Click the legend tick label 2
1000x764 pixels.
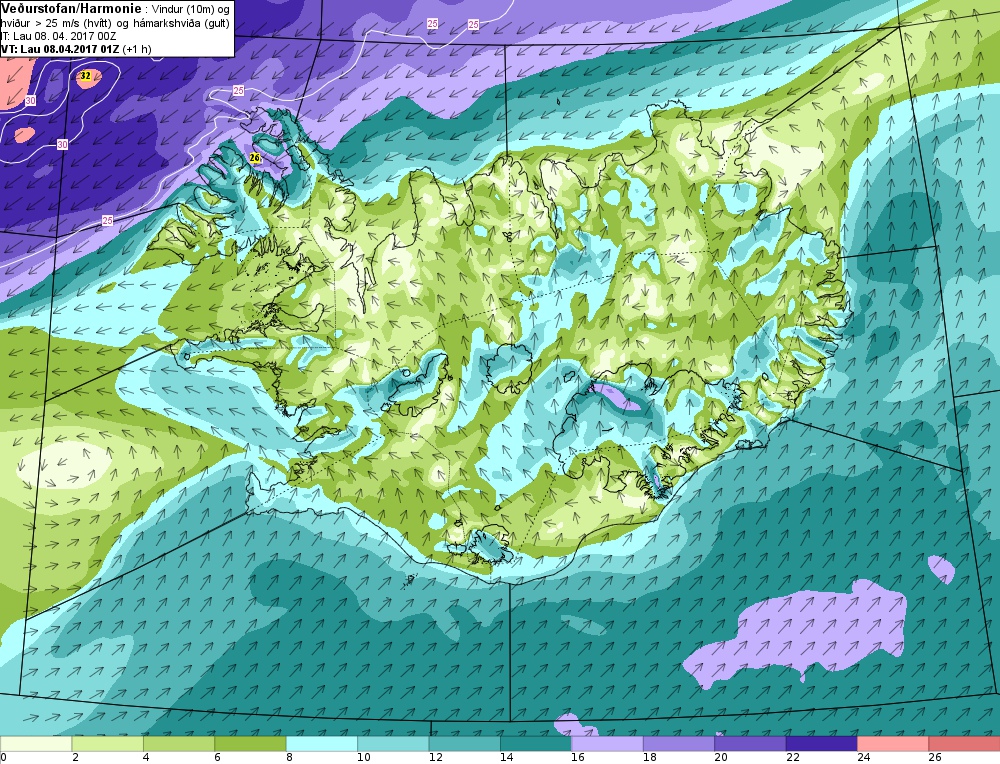pos(75,757)
